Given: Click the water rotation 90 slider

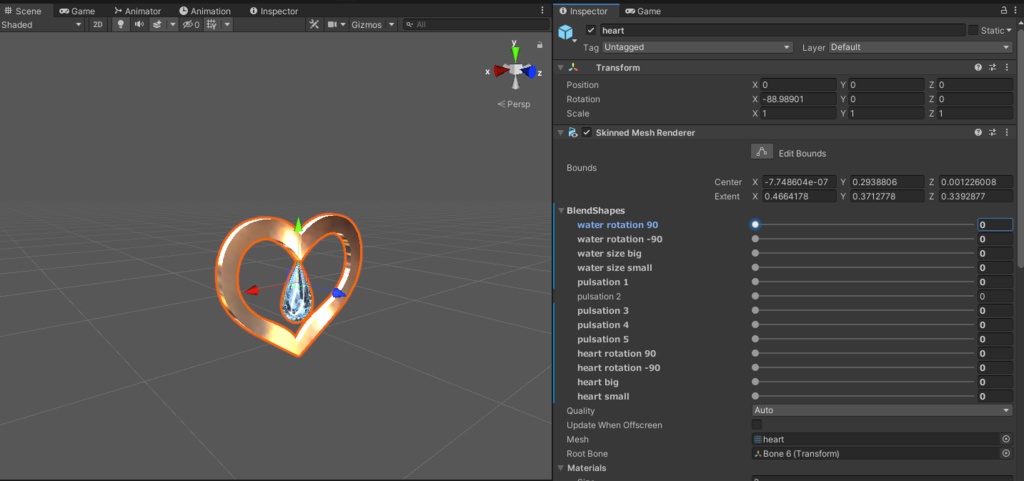Looking at the screenshot, I should point(863,225).
